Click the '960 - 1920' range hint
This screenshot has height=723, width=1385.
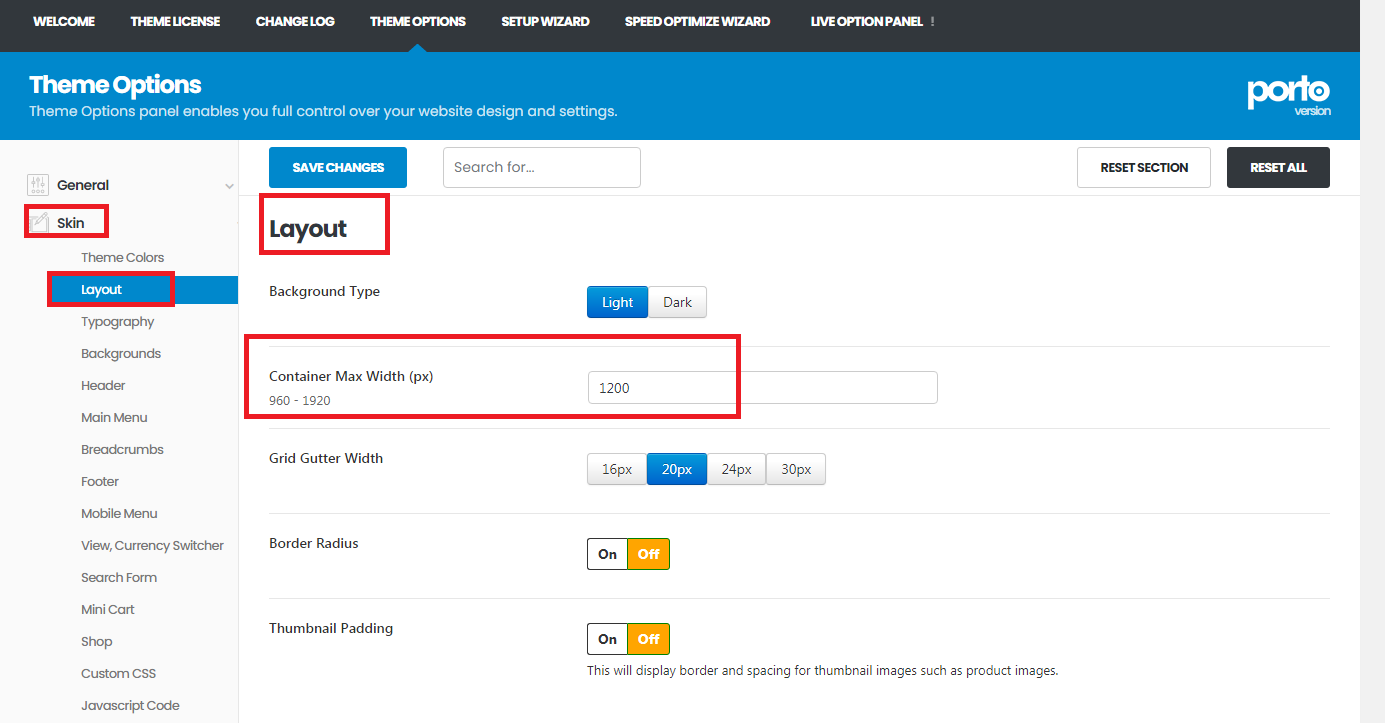300,400
